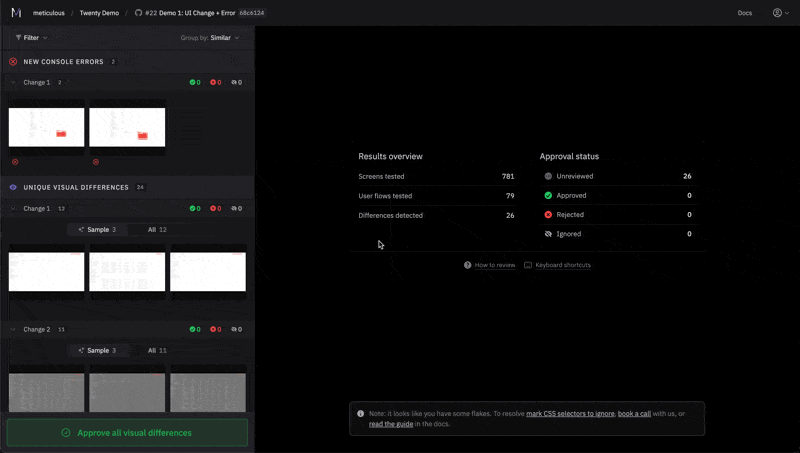Screen dimensions: 800x453
Task: Select All 11 tab in Change 2
Action: 157,350
